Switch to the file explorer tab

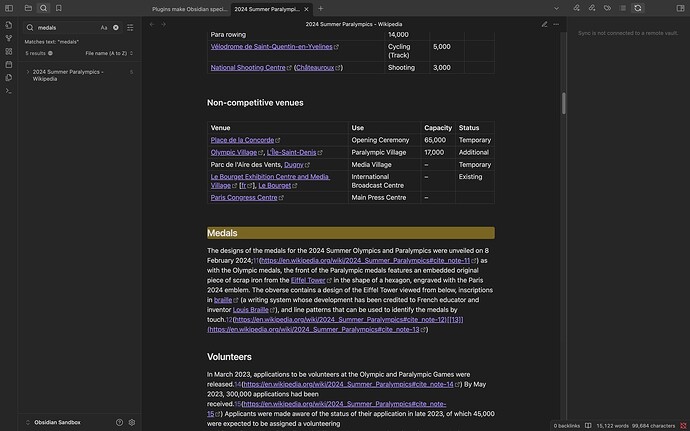pyautogui.click(x=27, y=8)
